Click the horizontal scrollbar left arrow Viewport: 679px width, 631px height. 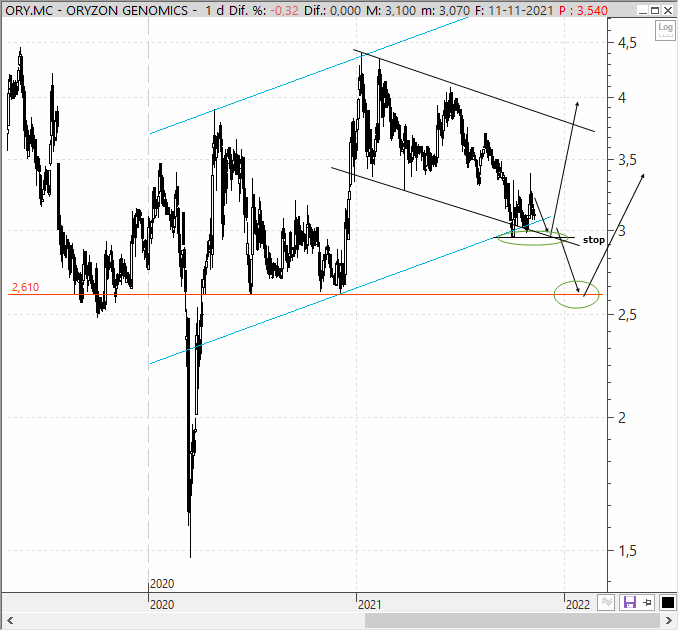click(10, 621)
